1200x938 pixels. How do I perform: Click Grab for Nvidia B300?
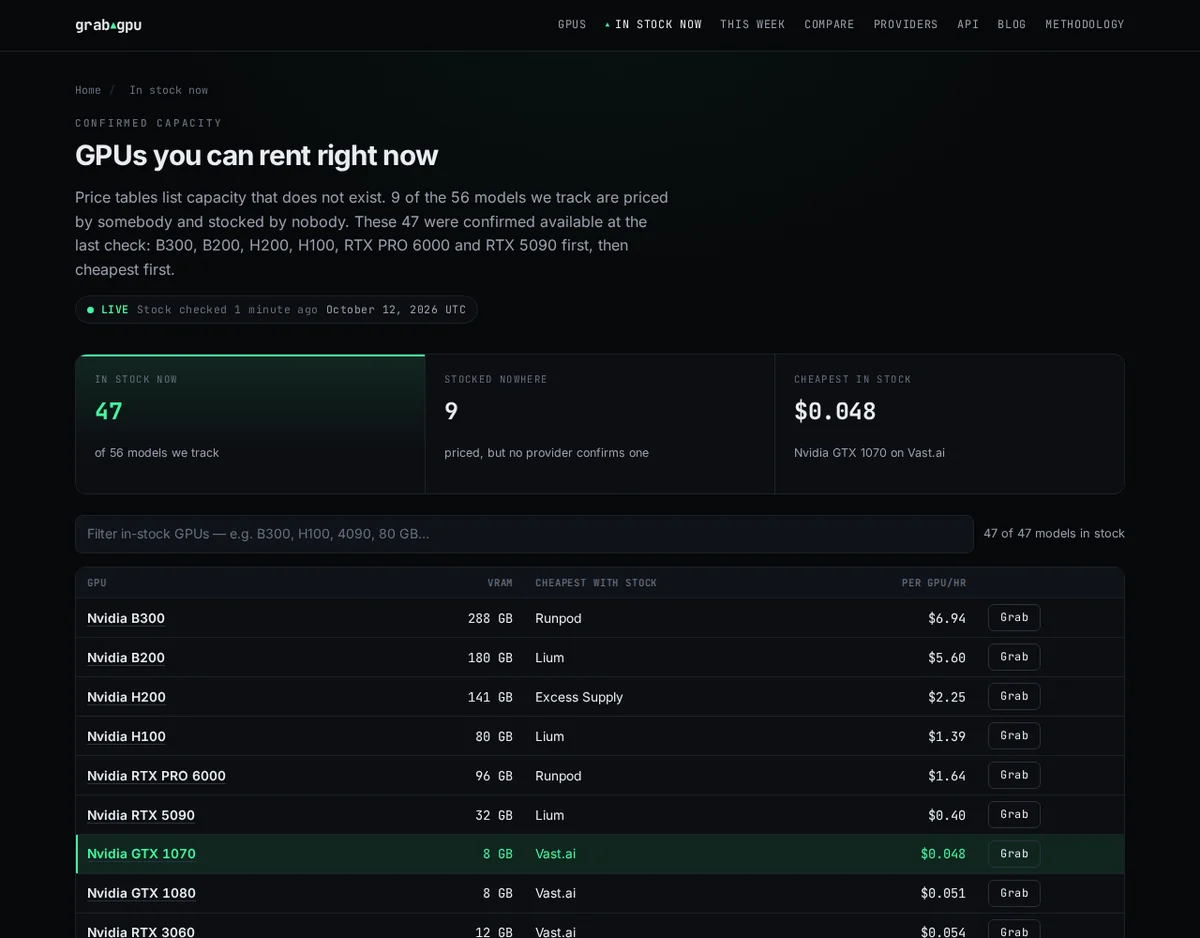pyautogui.click(x=1014, y=618)
